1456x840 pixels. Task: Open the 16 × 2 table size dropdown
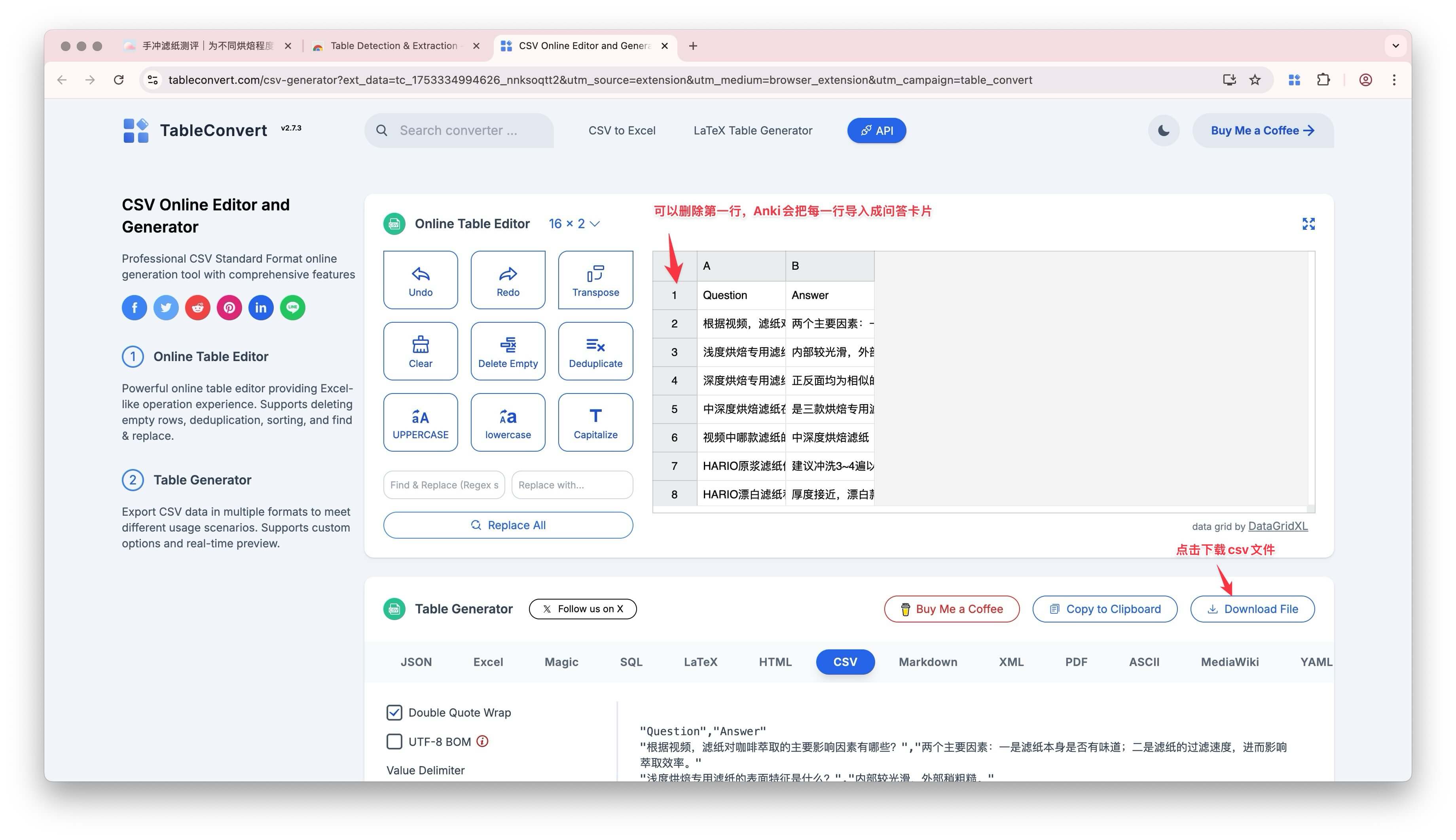point(574,224)
